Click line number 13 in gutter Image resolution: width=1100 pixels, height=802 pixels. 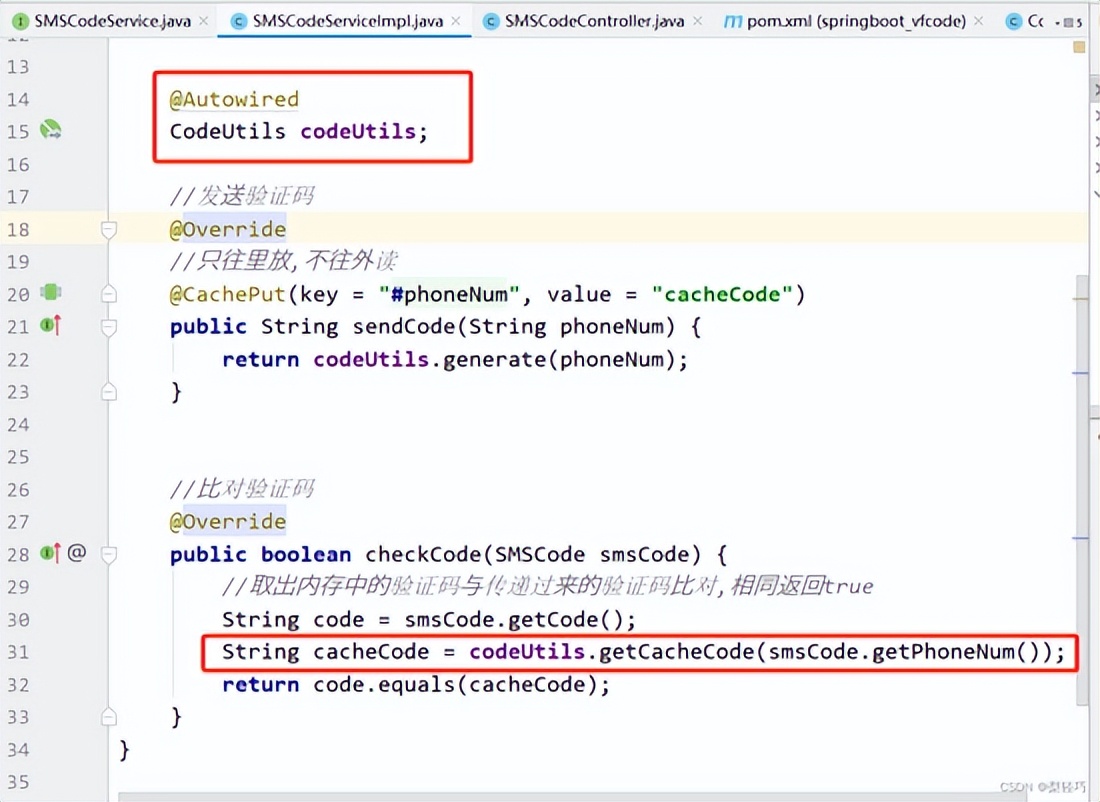point(18,67)
